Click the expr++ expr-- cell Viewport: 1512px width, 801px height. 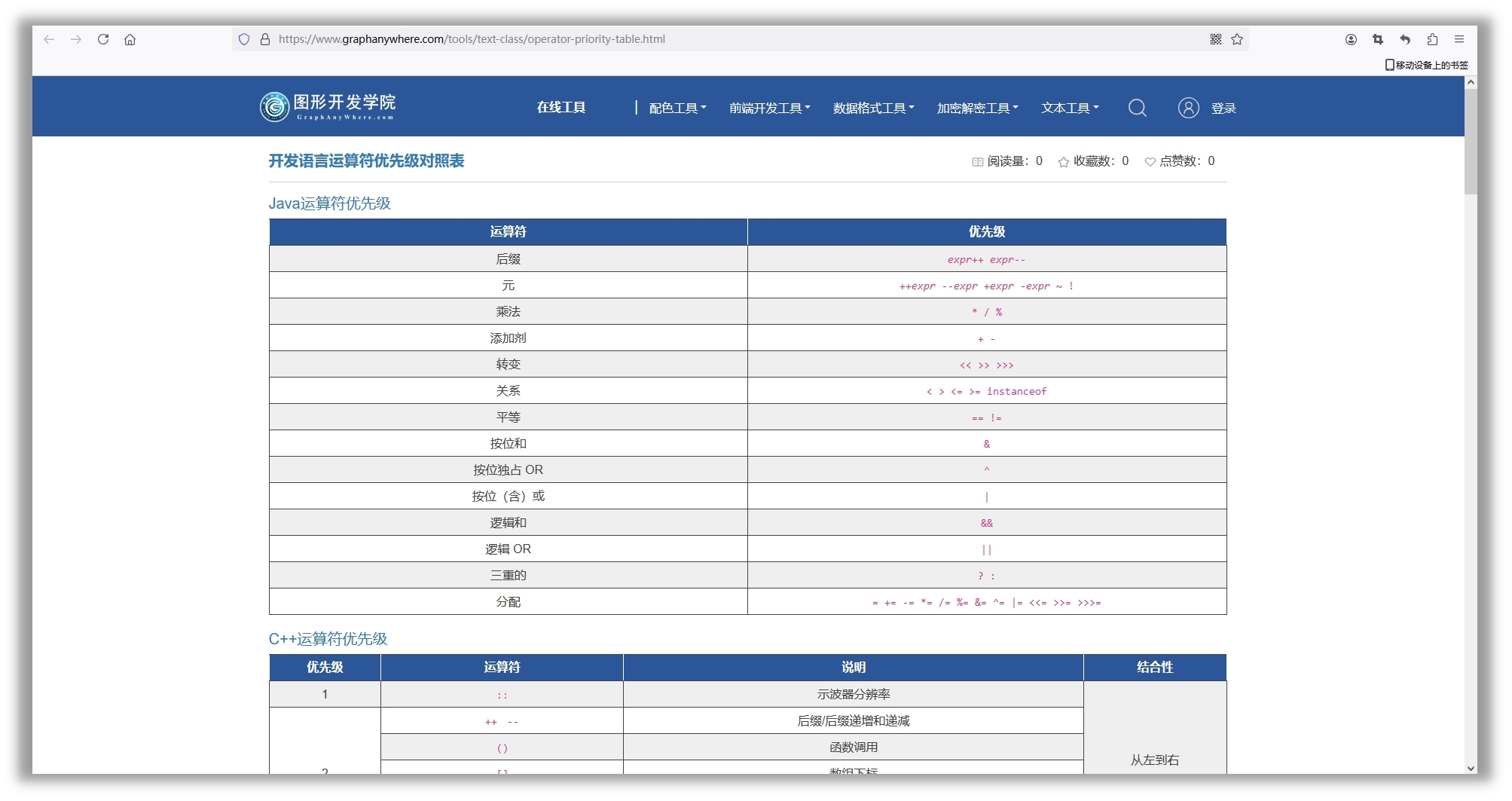pos(987,259)
